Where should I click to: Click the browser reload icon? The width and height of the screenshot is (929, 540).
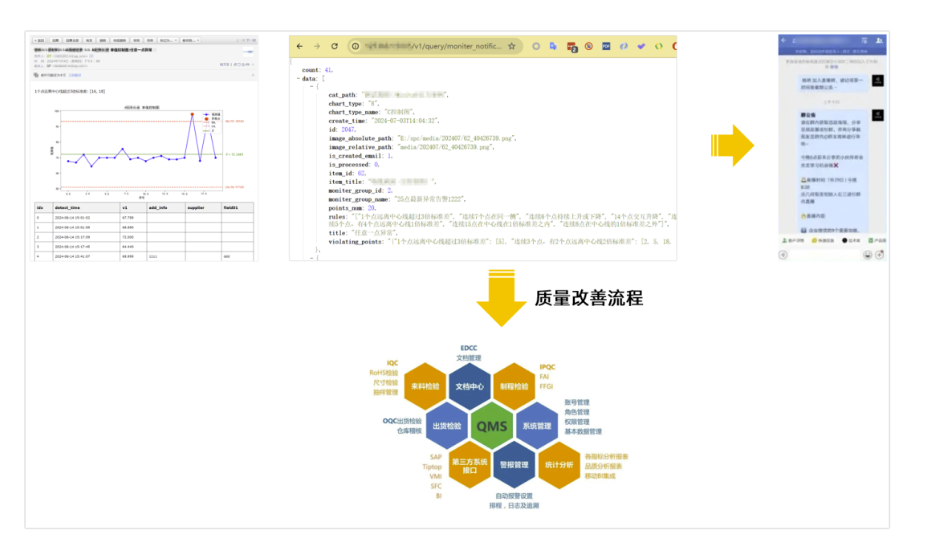[334, 46]
